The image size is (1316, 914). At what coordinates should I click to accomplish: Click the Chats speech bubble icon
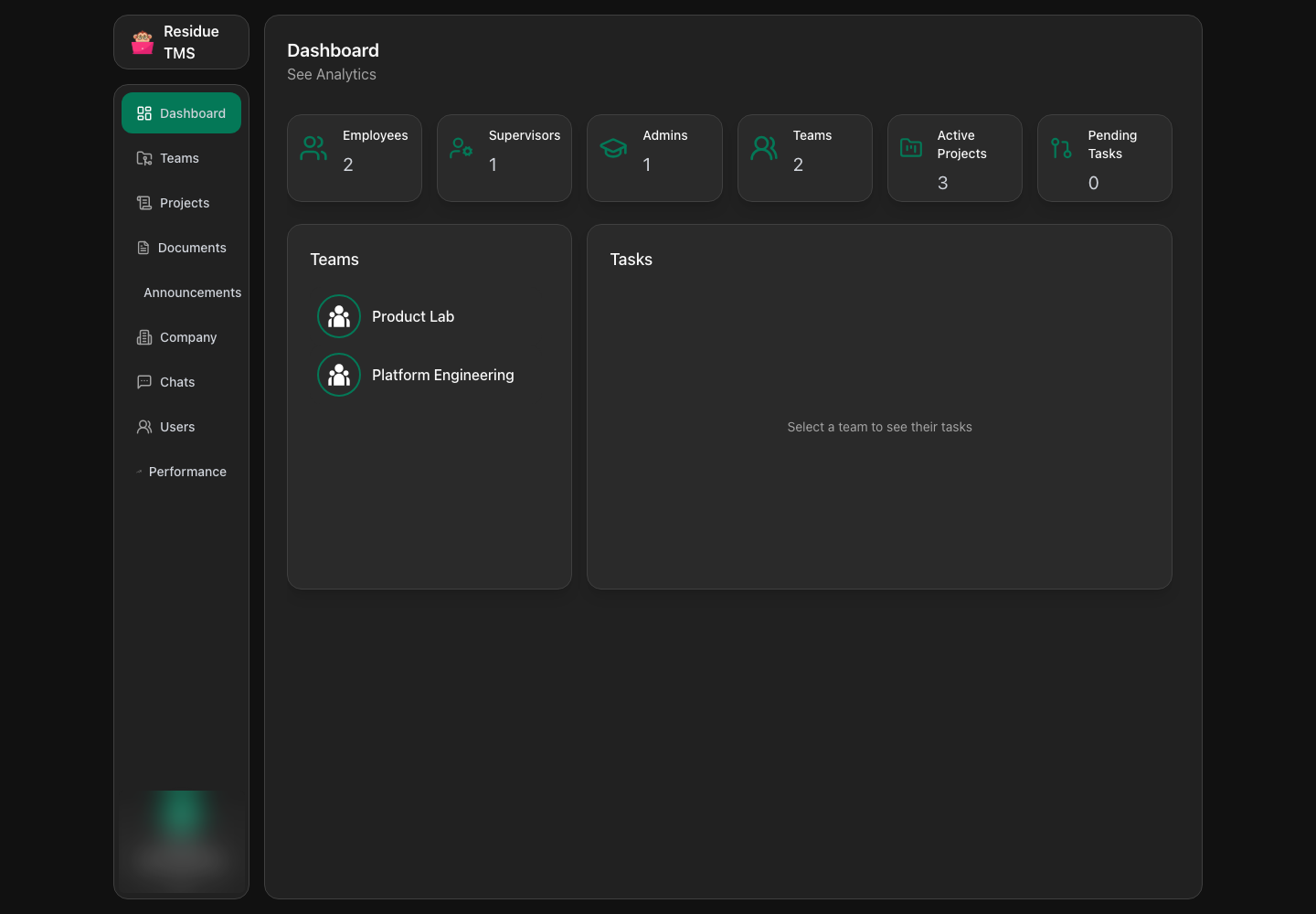click(x=144, y=382)
